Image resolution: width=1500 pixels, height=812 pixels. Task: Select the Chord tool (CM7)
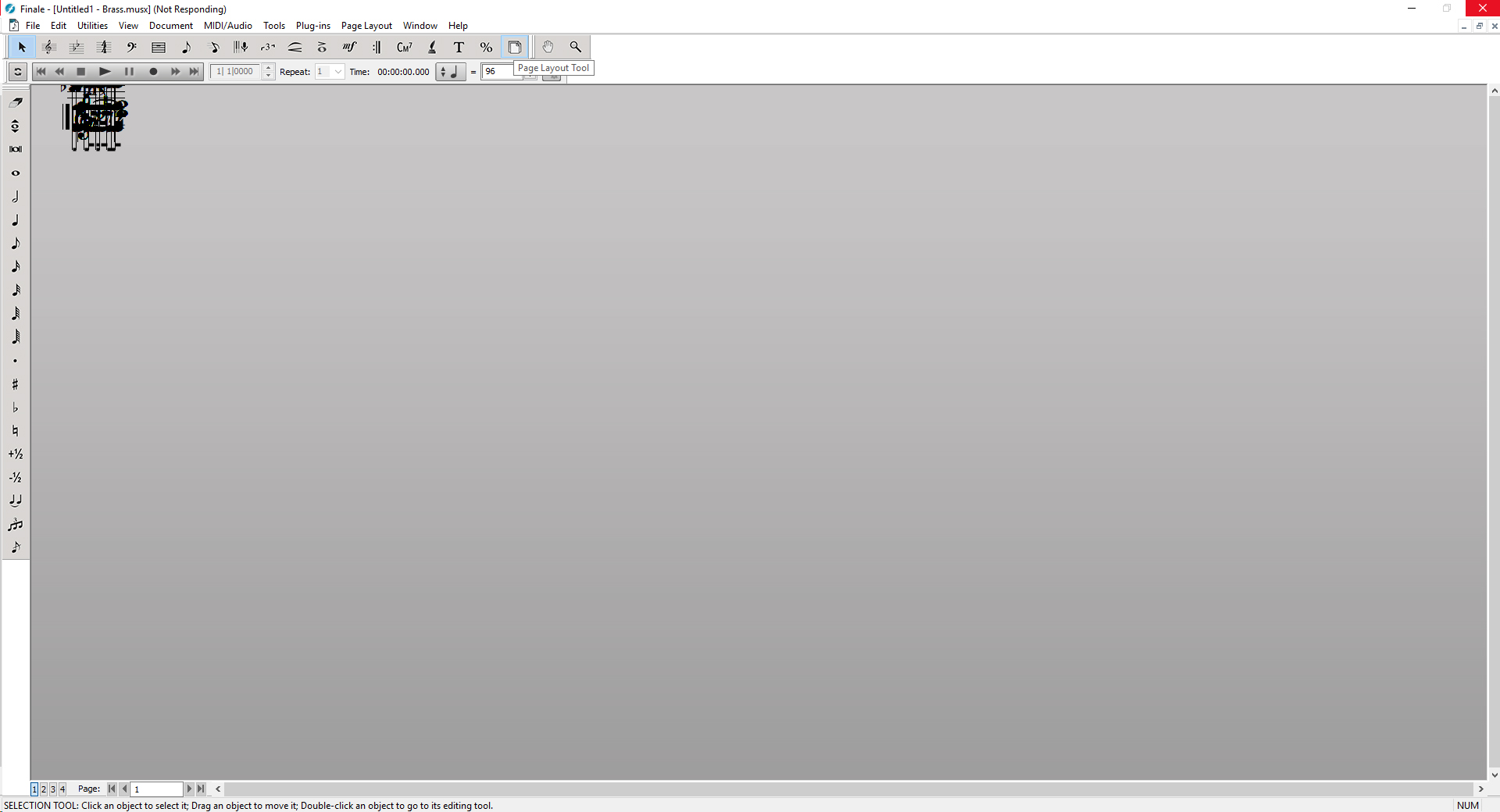coord(404,48)
